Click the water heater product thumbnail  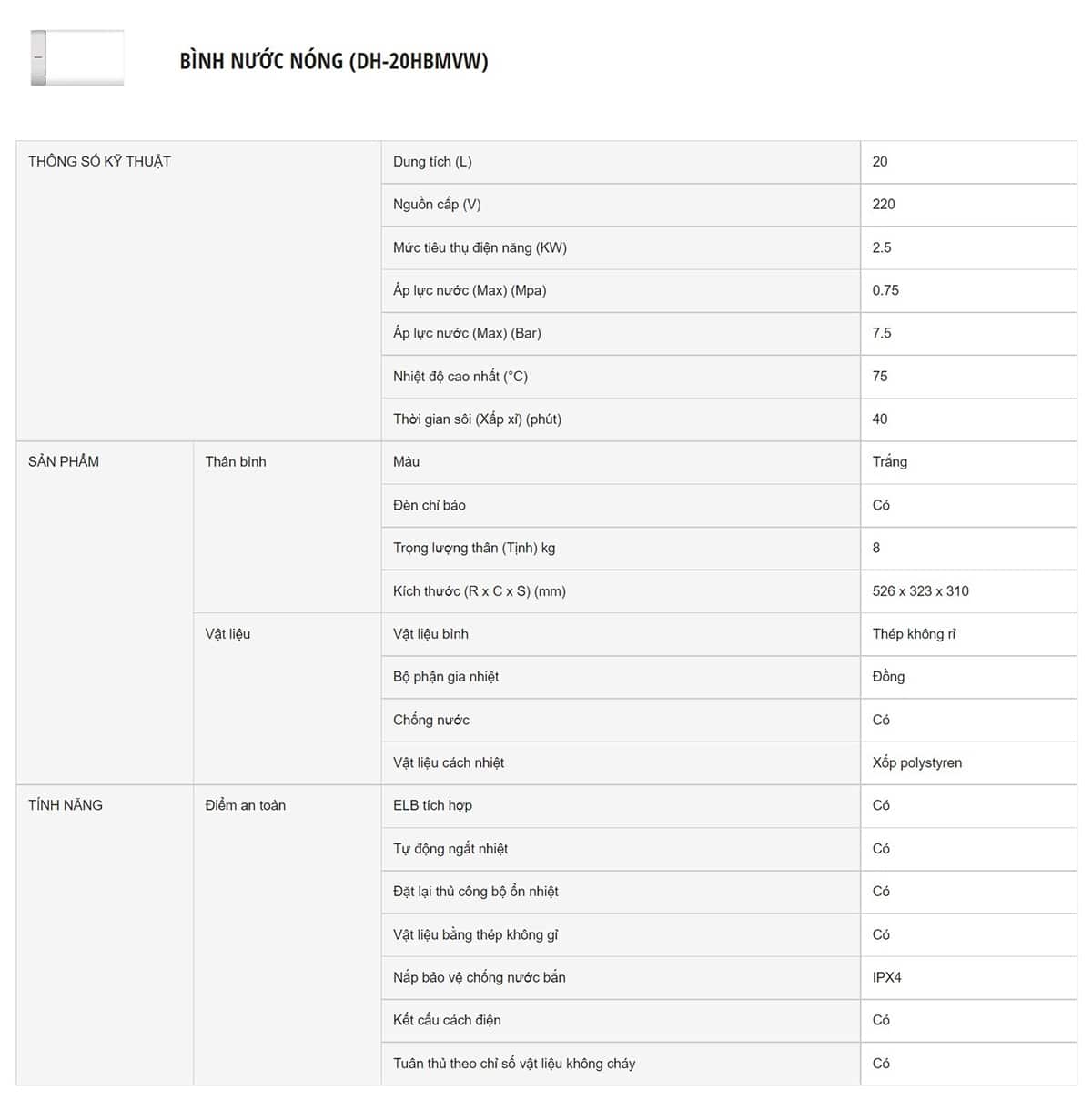click(x=77, y=59)
